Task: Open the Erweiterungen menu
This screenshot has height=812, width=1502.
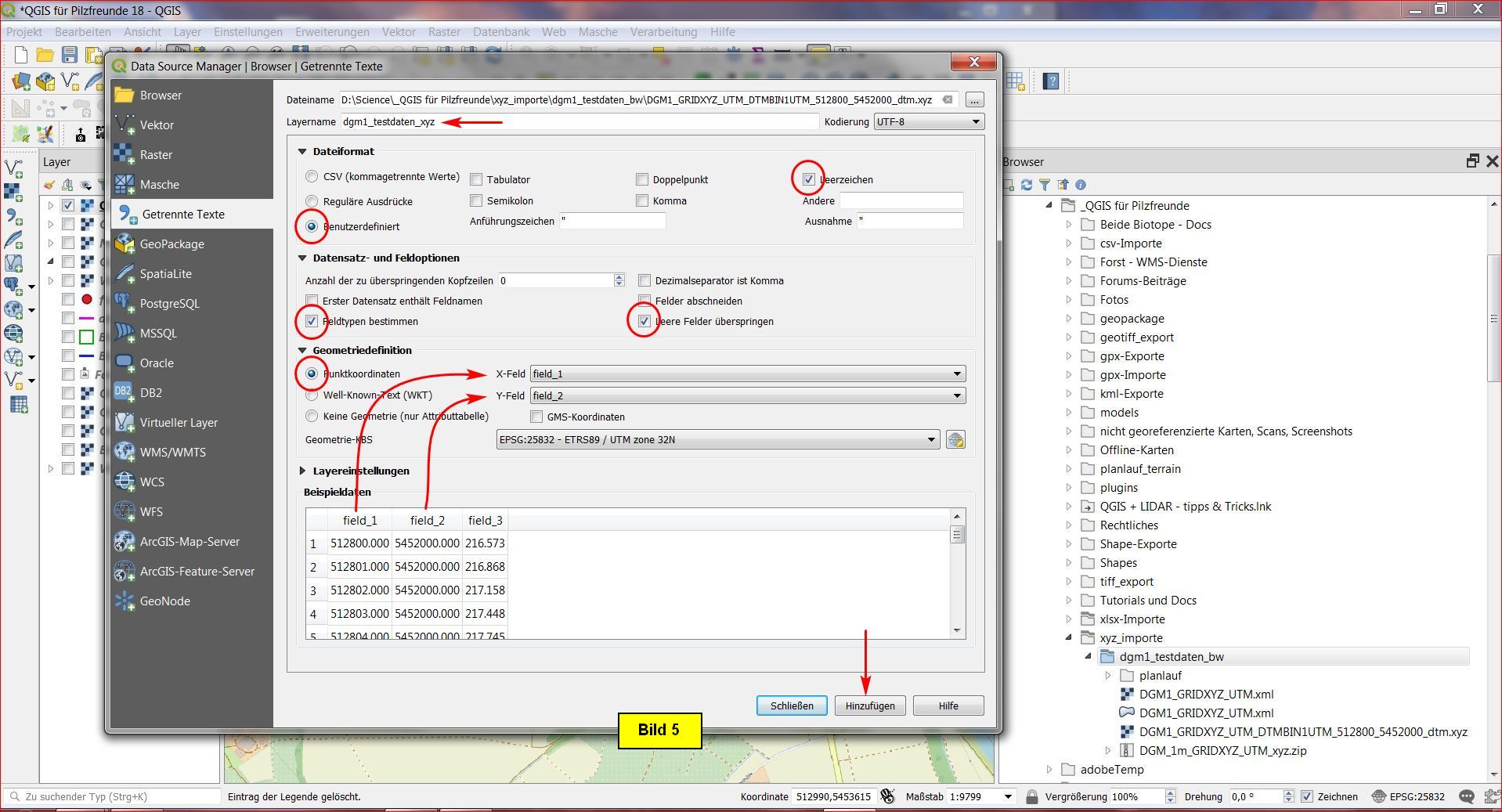Action: click(332, 32)
